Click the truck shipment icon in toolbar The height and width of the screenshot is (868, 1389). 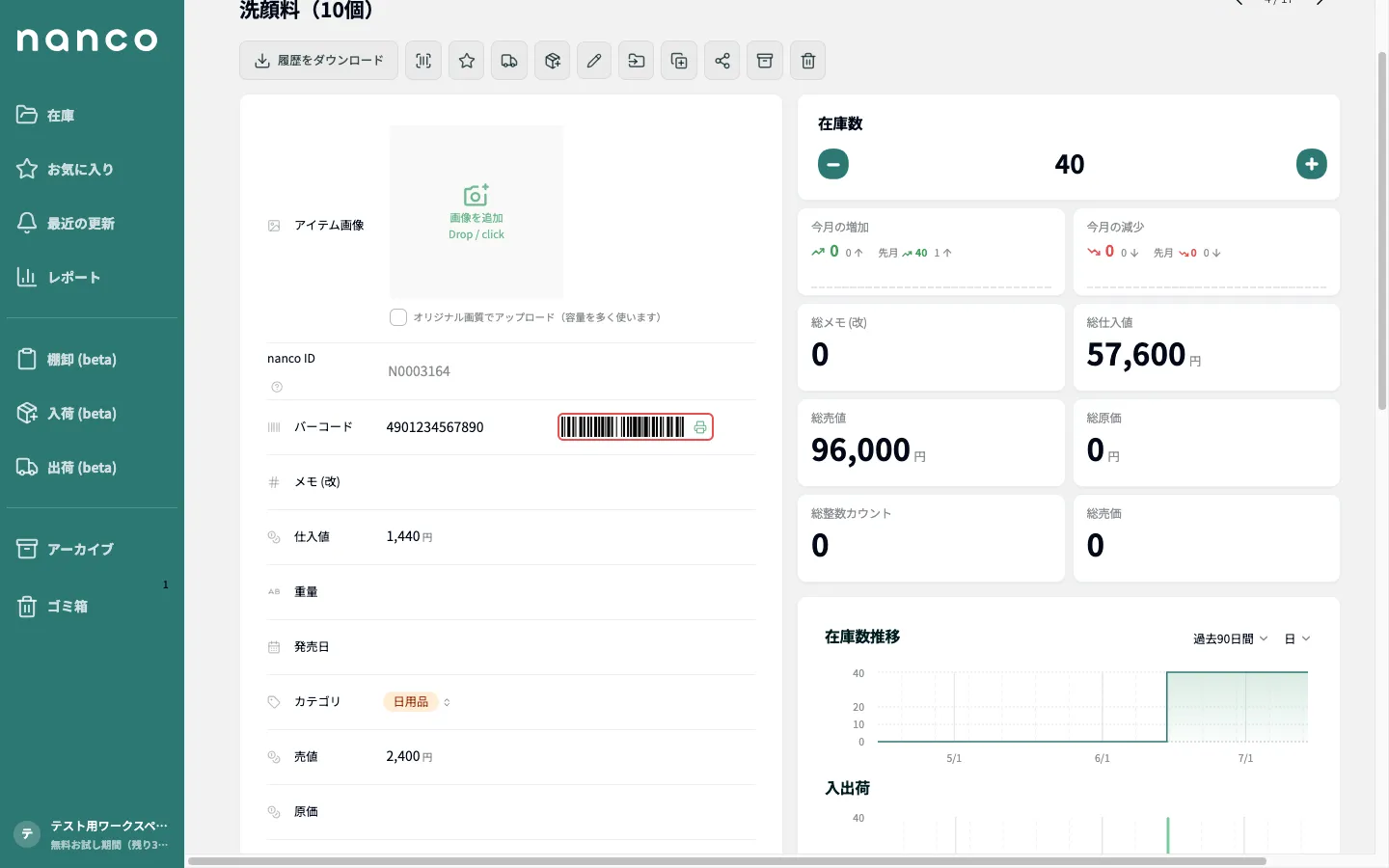509,61
